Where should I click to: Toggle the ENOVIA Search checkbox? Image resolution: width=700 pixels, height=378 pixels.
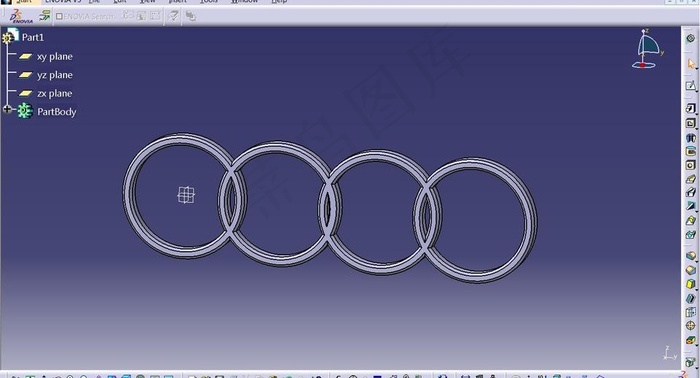coord(59,17)
